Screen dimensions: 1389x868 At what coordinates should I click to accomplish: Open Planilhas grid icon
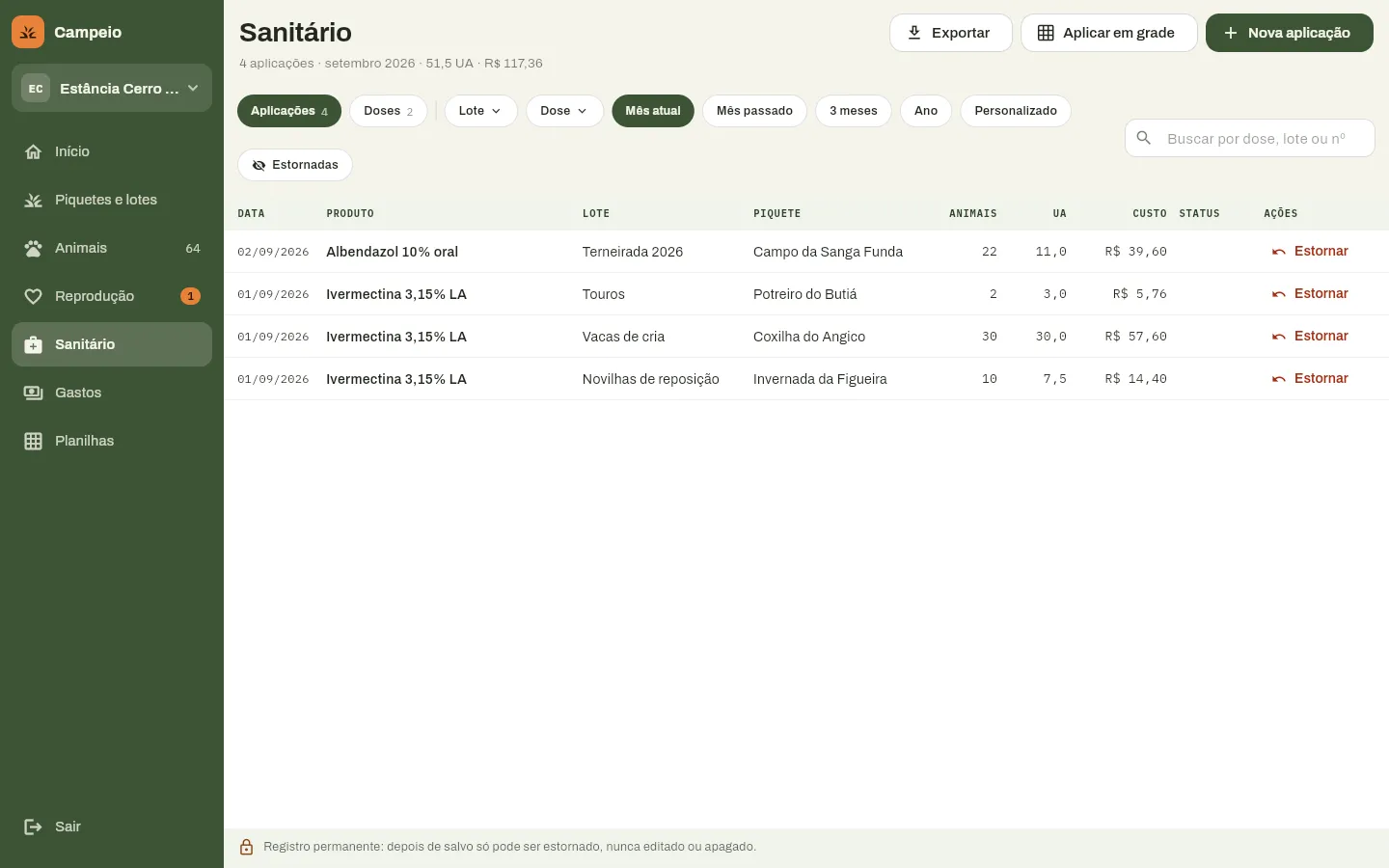coord(33,441)
